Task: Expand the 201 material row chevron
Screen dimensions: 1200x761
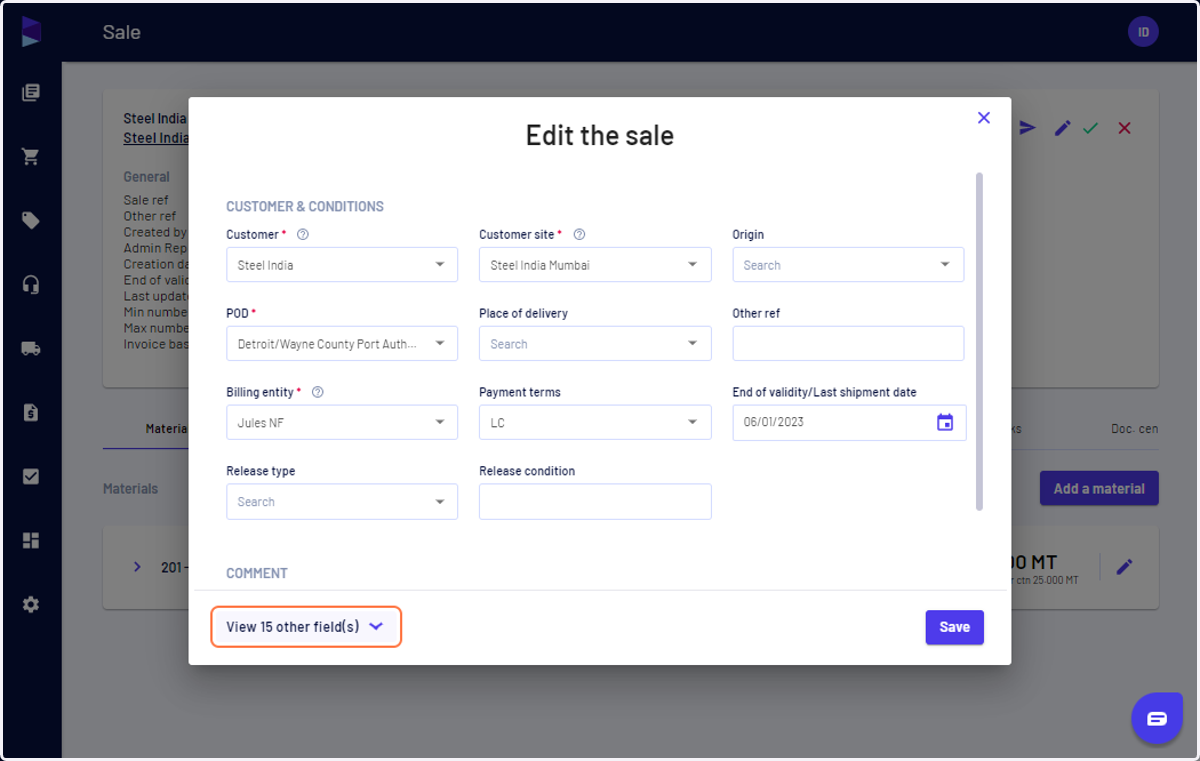Action: 138,567
